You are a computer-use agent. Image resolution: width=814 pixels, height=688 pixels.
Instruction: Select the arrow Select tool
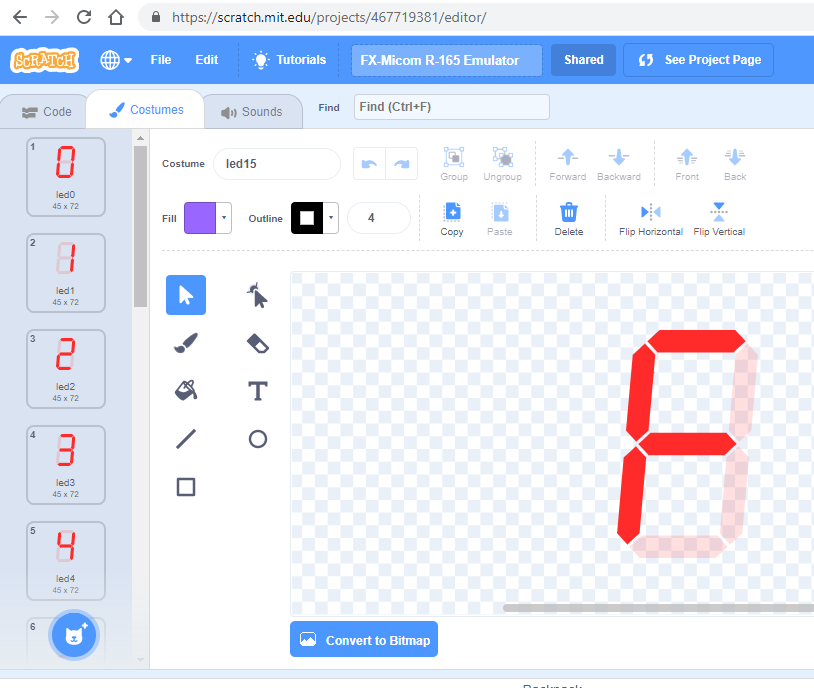(x=186, y=295)
